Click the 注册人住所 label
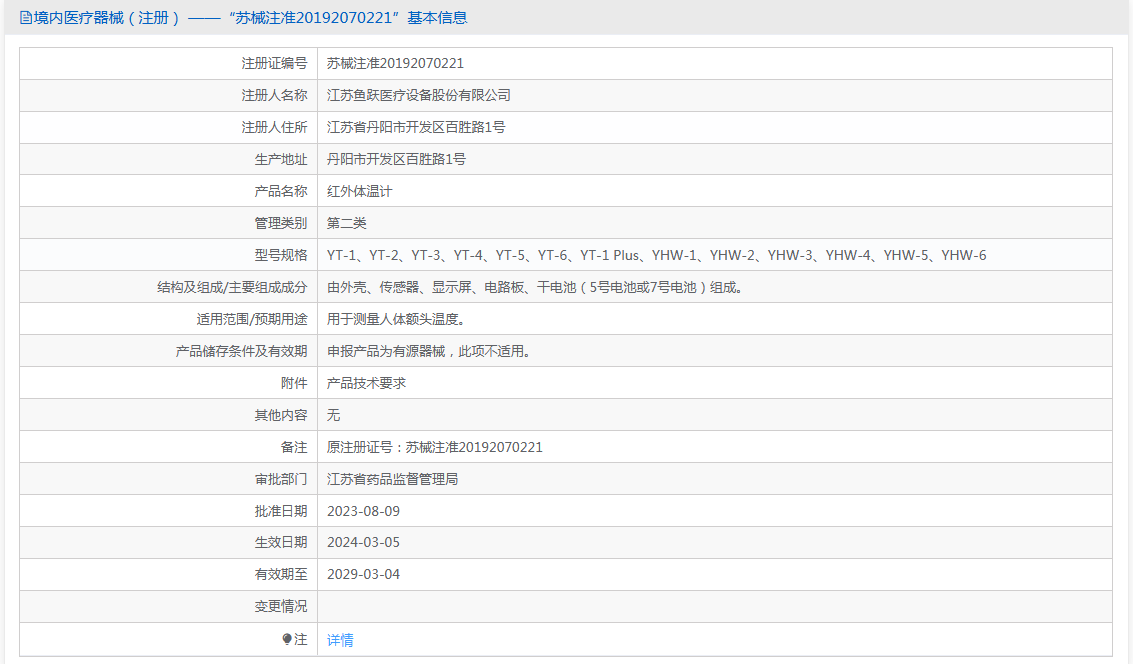This screenshot has width=1133, height=664. pos(275,127)
